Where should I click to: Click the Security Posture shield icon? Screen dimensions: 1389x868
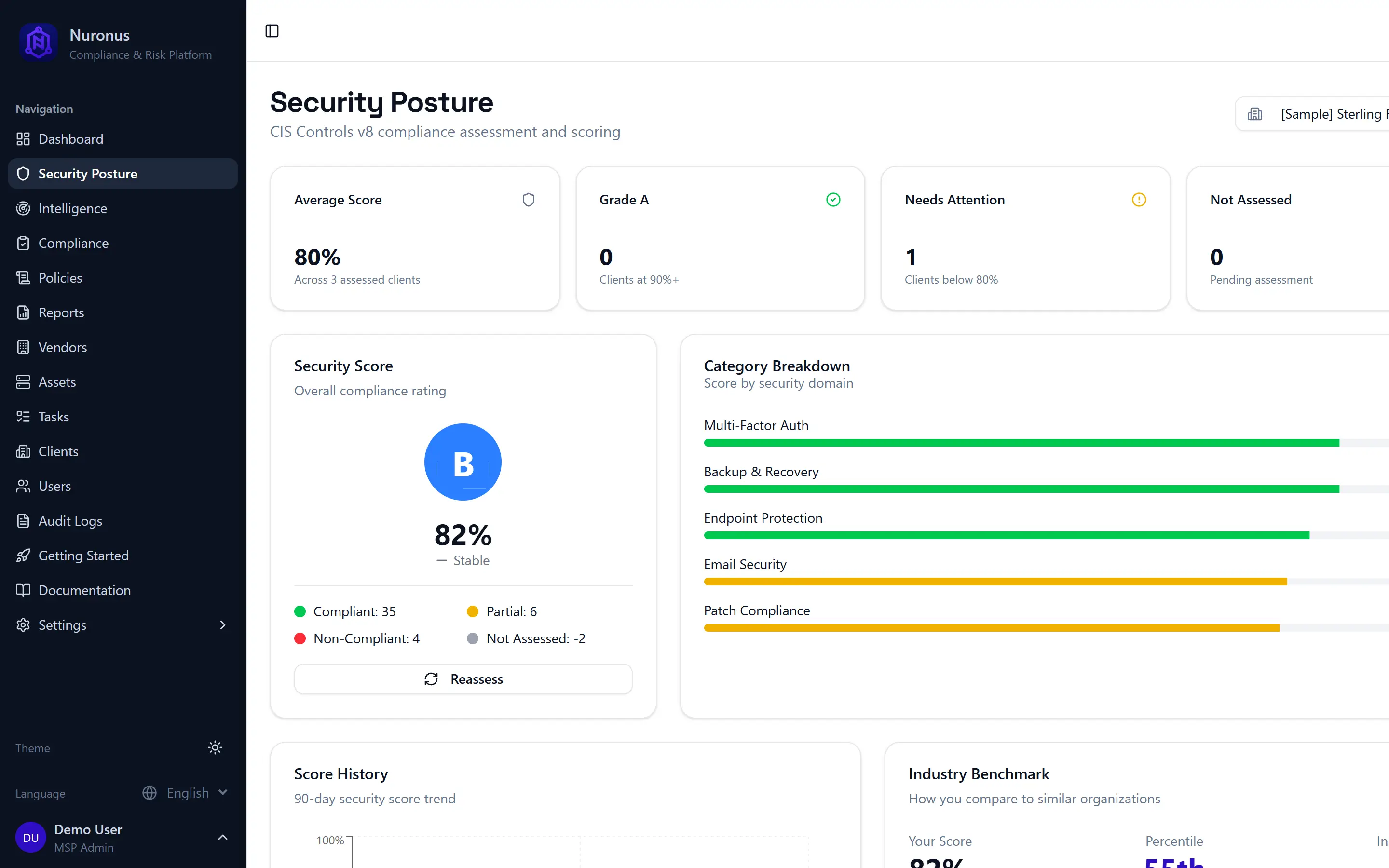[x=23, y=174]
